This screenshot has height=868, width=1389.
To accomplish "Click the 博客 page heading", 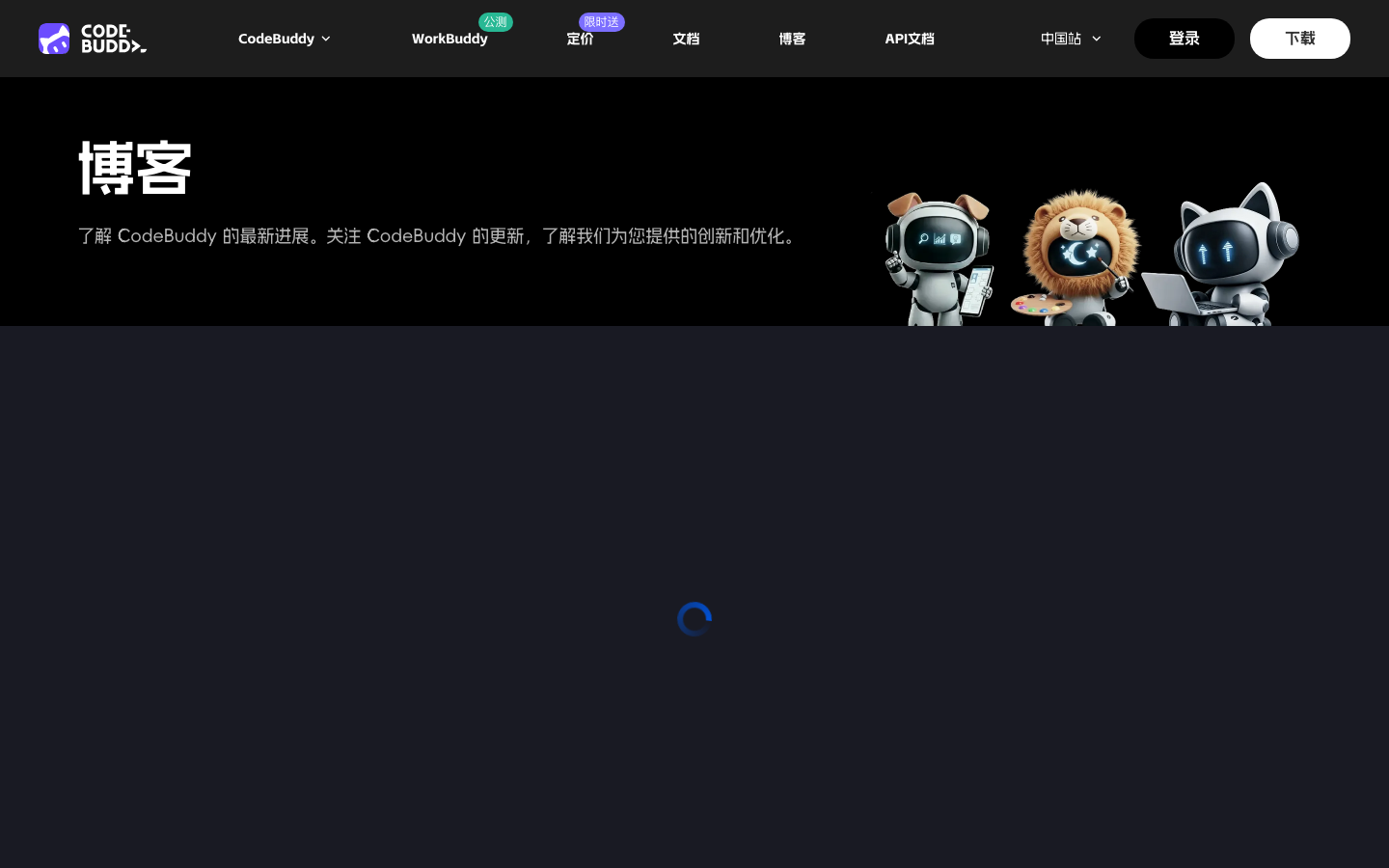I will [x=135, y=169].
